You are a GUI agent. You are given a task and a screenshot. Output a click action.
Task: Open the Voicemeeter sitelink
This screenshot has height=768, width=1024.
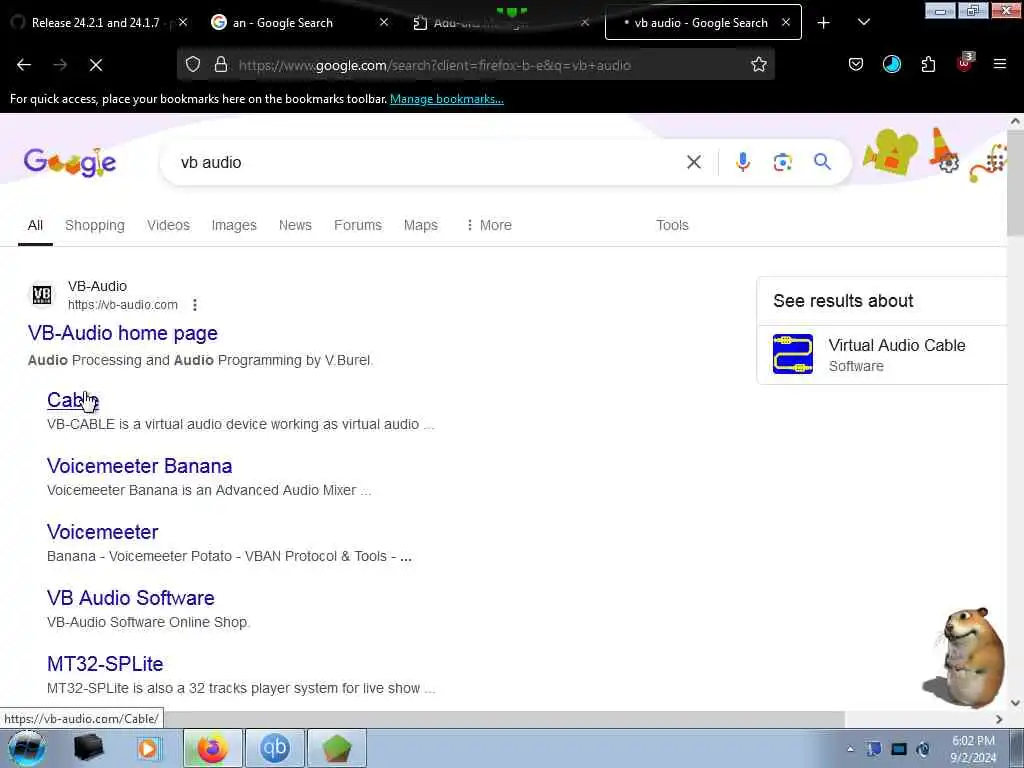pos(103,532)
